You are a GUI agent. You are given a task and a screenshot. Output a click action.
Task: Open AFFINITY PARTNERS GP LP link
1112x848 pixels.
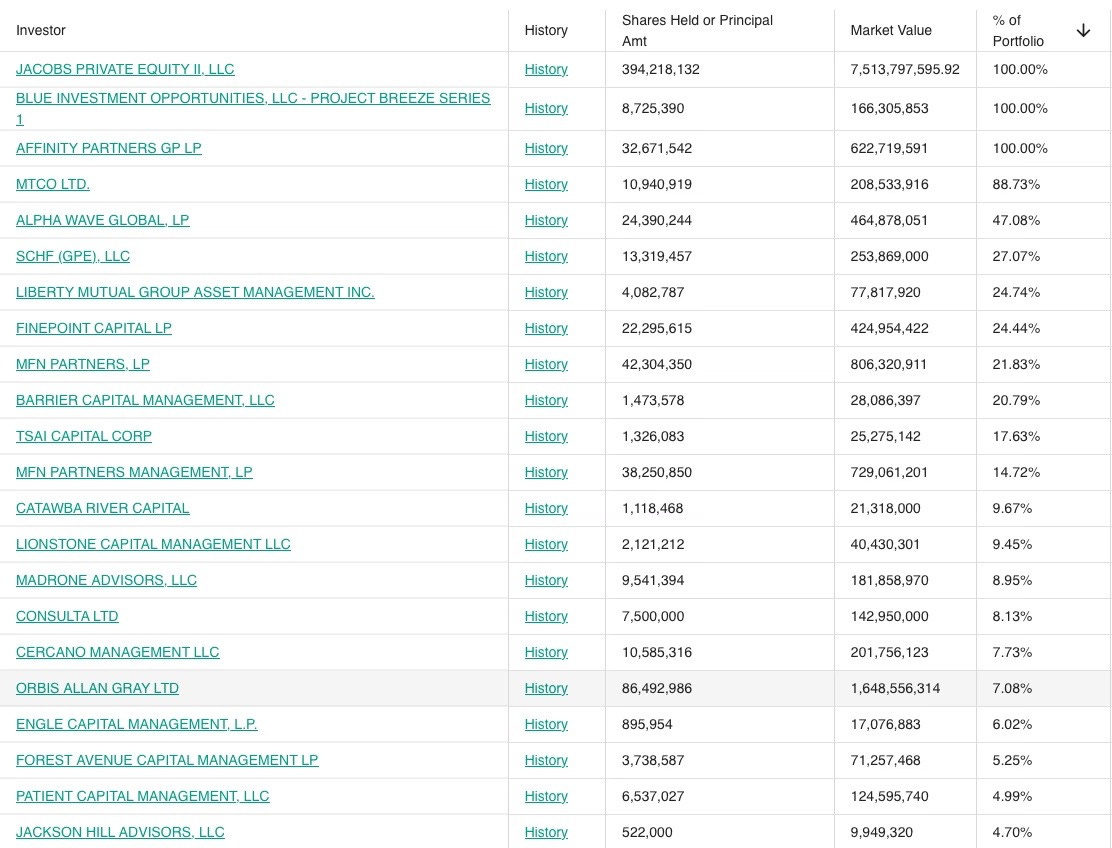click(x=109, y=148)
